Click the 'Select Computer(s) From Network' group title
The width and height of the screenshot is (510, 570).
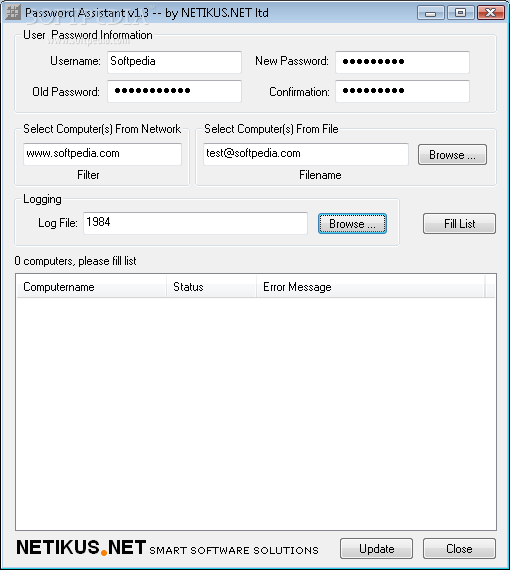(102, 129)
